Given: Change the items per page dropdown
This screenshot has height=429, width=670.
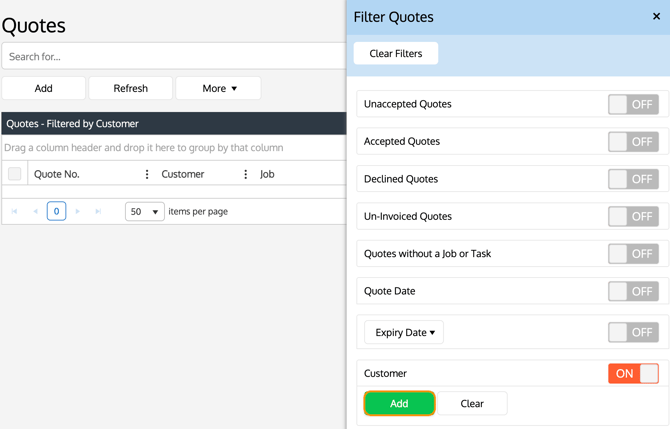Looking at the screenshot, I should [145, 212].
